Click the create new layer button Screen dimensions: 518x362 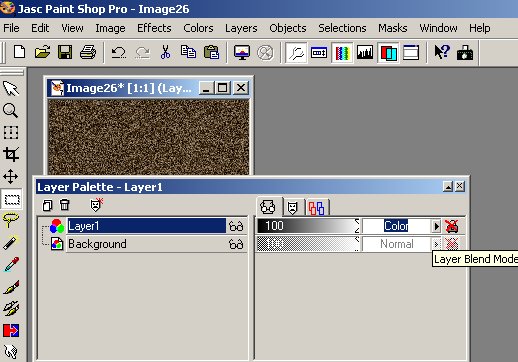[47, 205]
